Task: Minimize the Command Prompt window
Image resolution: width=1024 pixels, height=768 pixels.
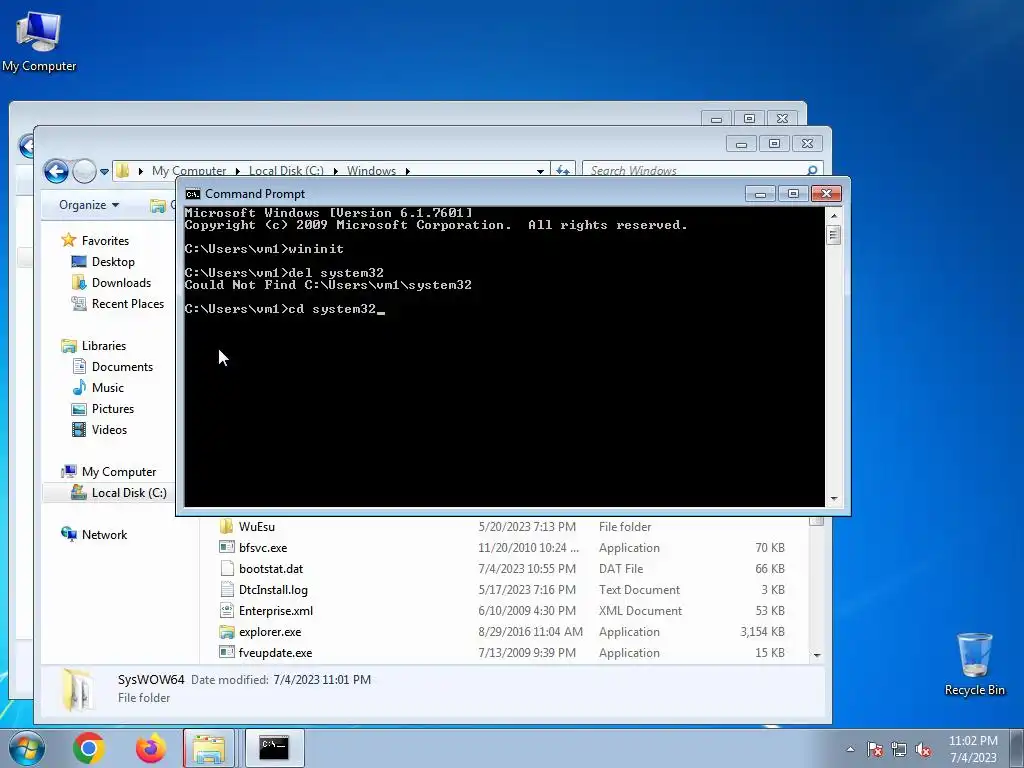Action: 760,193
